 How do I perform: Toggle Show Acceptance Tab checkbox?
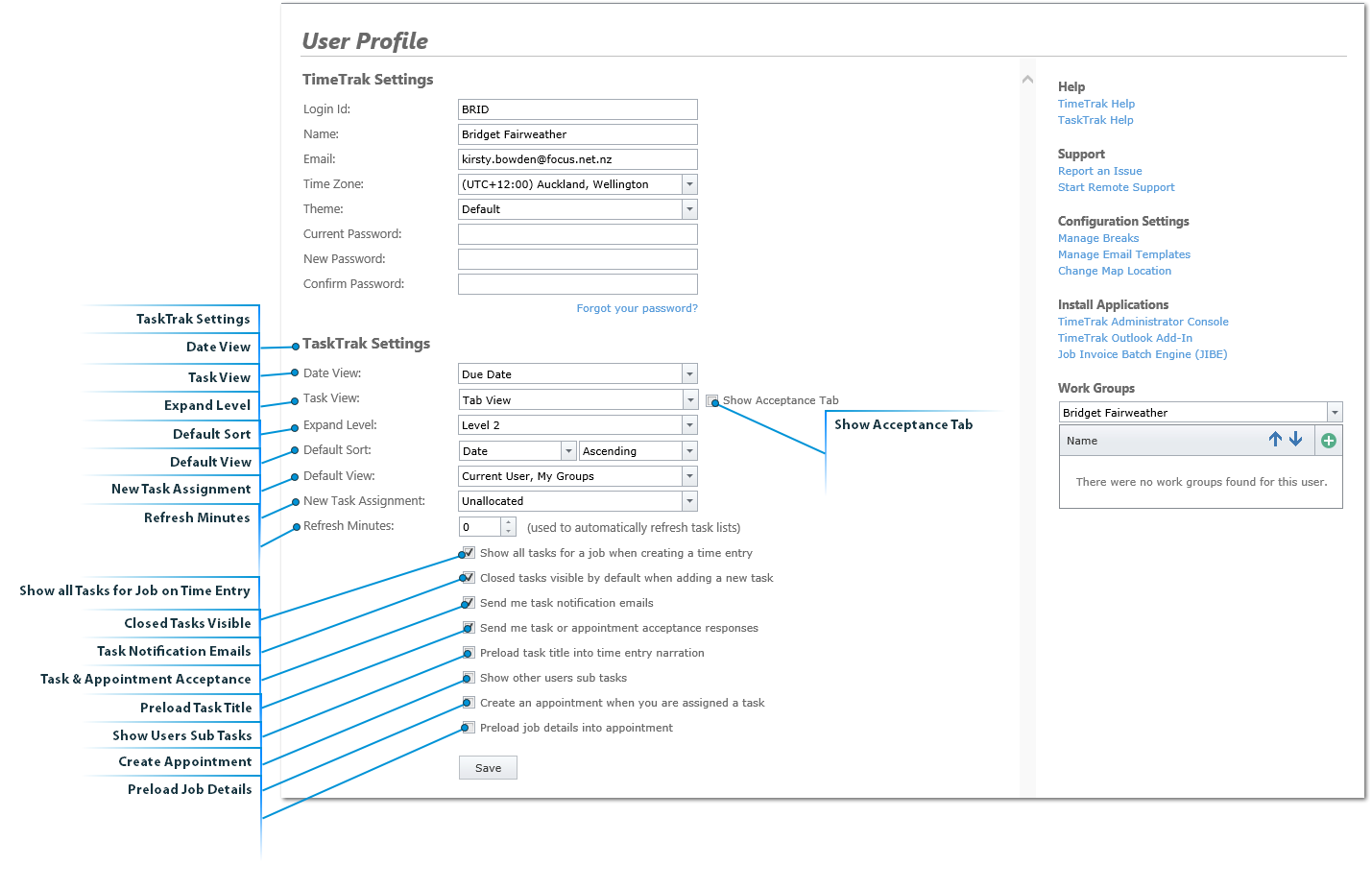click(712, 400)
